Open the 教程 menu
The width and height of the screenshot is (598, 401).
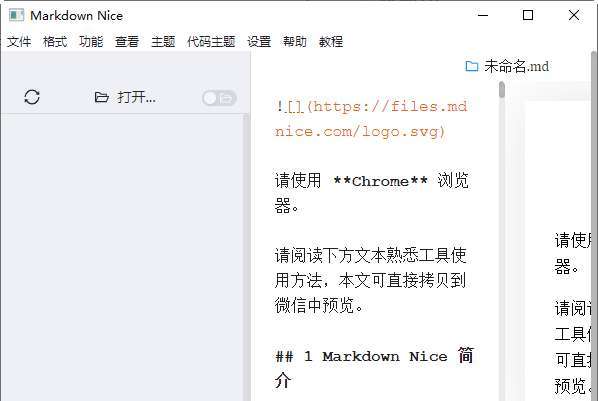click(x=331, y=41)
